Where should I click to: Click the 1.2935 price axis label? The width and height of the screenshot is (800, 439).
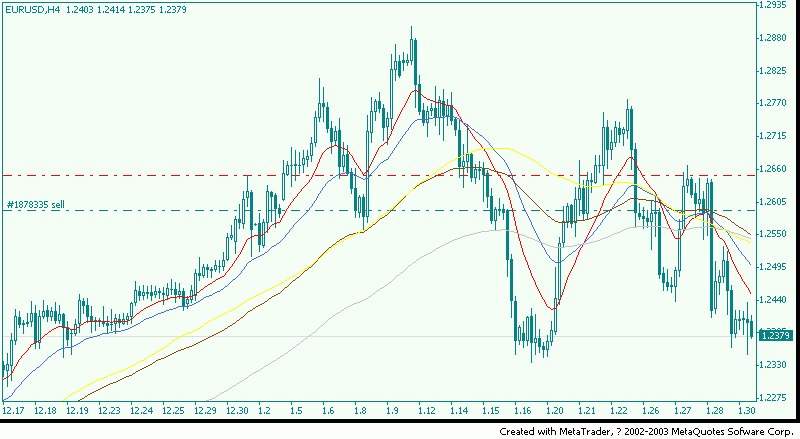point(773,5)
